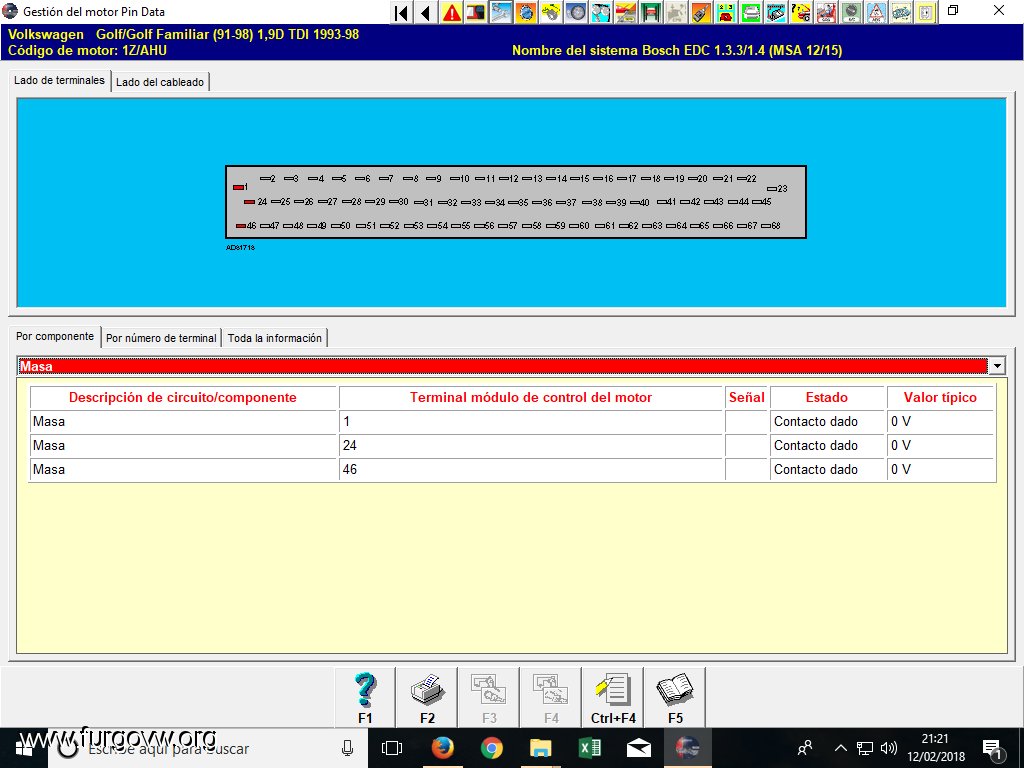This screenshot has height=768, width=1024.
Task: Click the Task View taskbar button
Action: coord(392,748)
